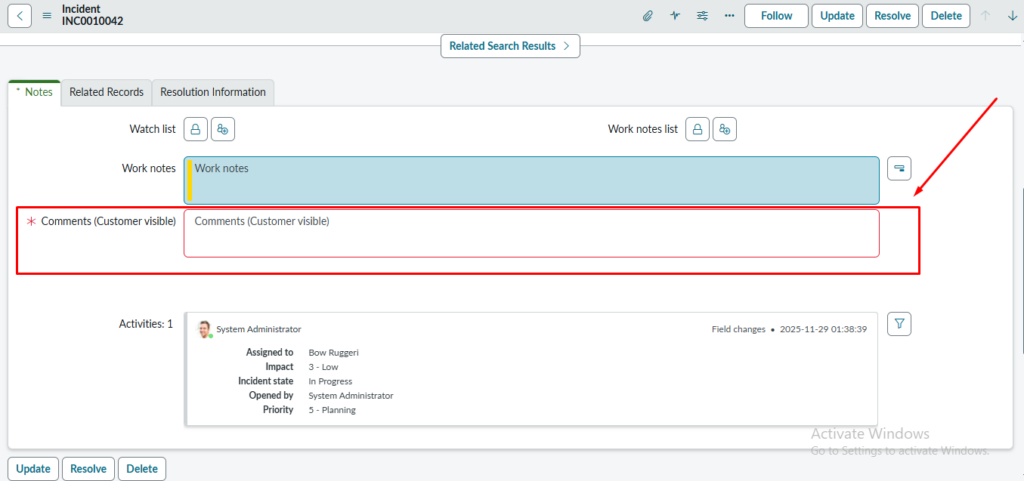
Task: Switch to the Related Records tab
Action: [106, 92]
